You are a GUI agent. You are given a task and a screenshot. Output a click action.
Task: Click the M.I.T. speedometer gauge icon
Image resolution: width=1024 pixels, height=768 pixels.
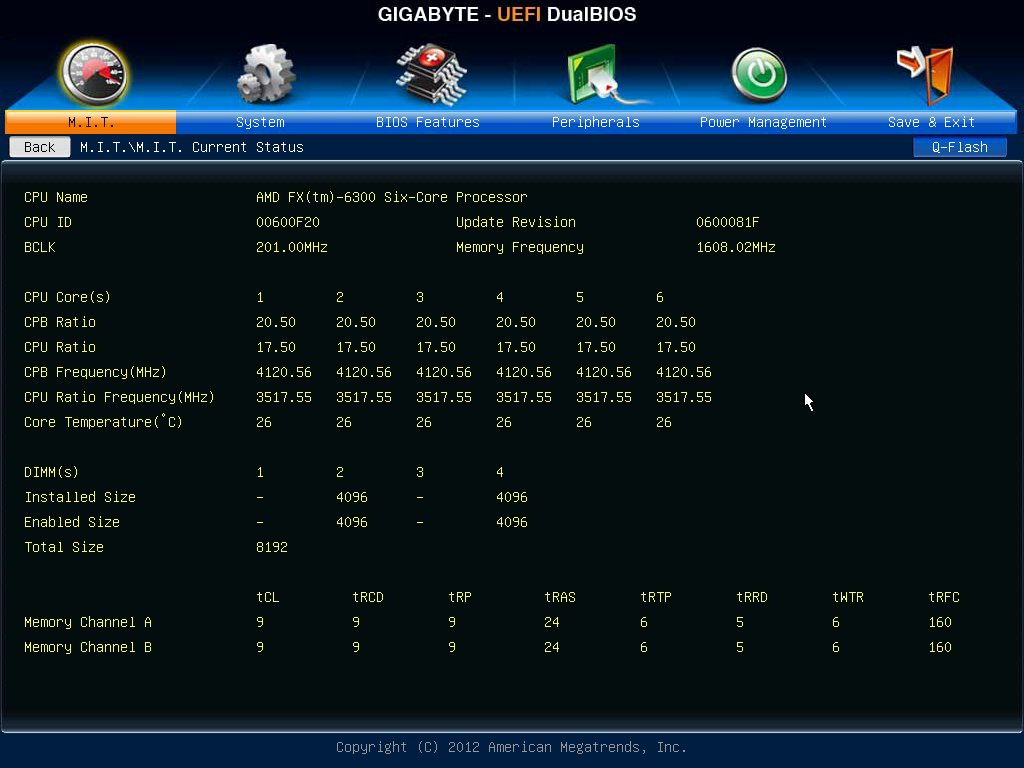(93, 74)
